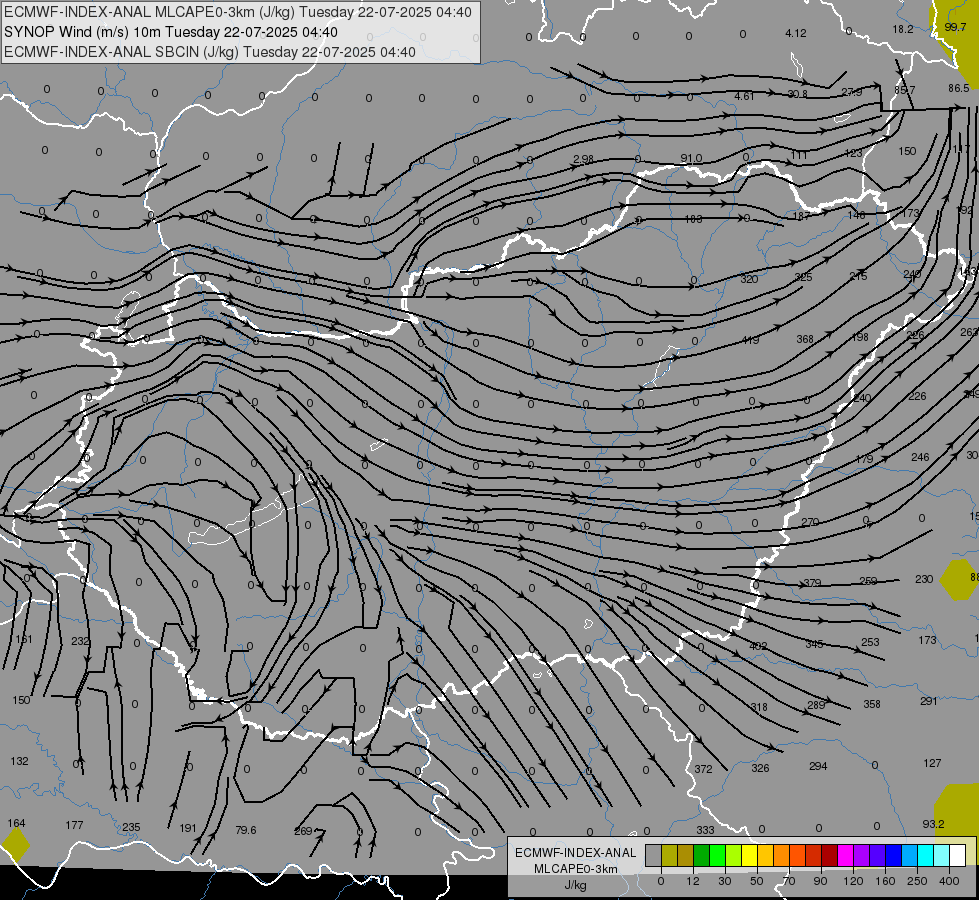Click the map value '91.0'

pos(691,159)
